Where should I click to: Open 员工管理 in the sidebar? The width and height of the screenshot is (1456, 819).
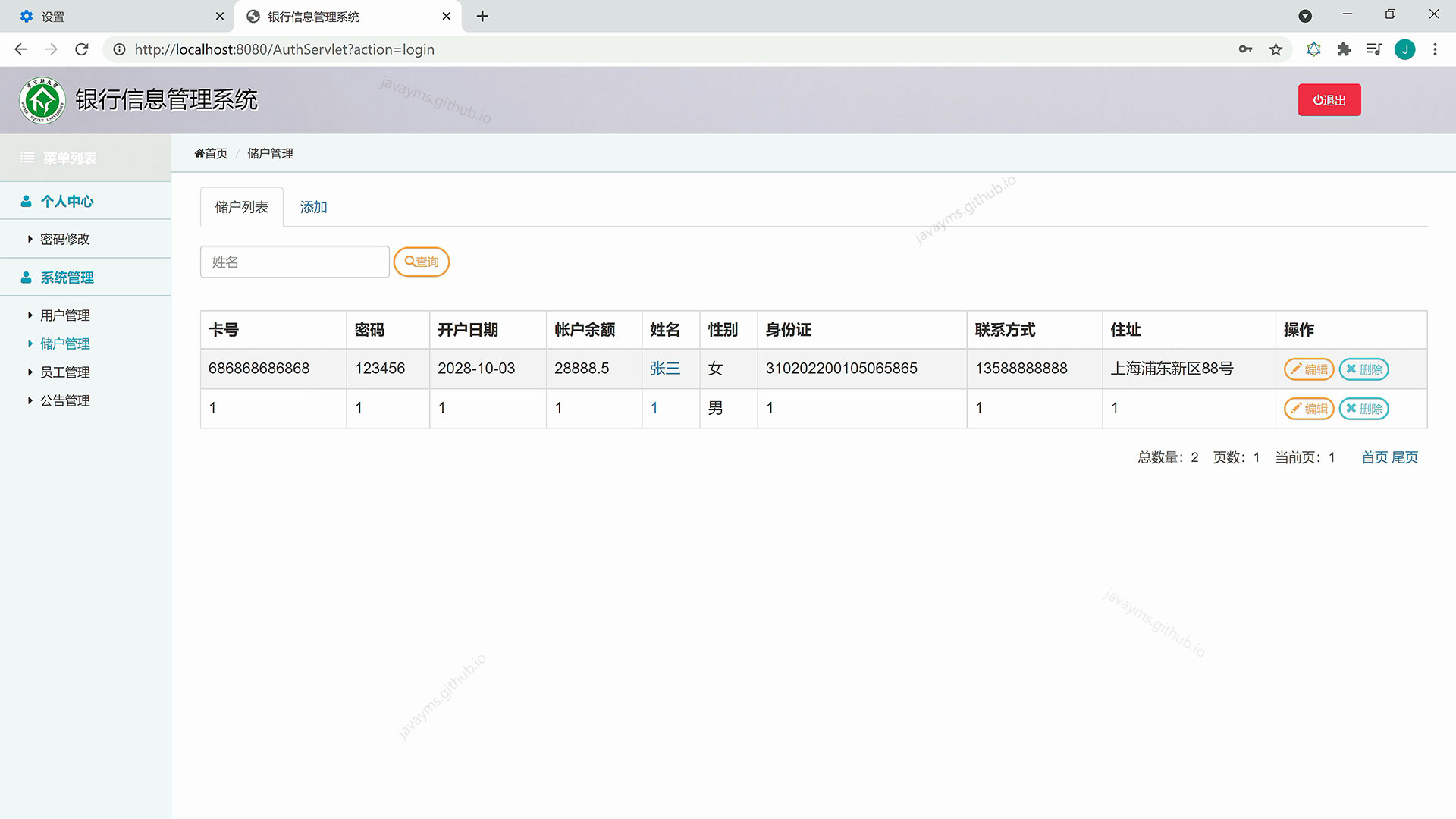click(x=65, y=372)
